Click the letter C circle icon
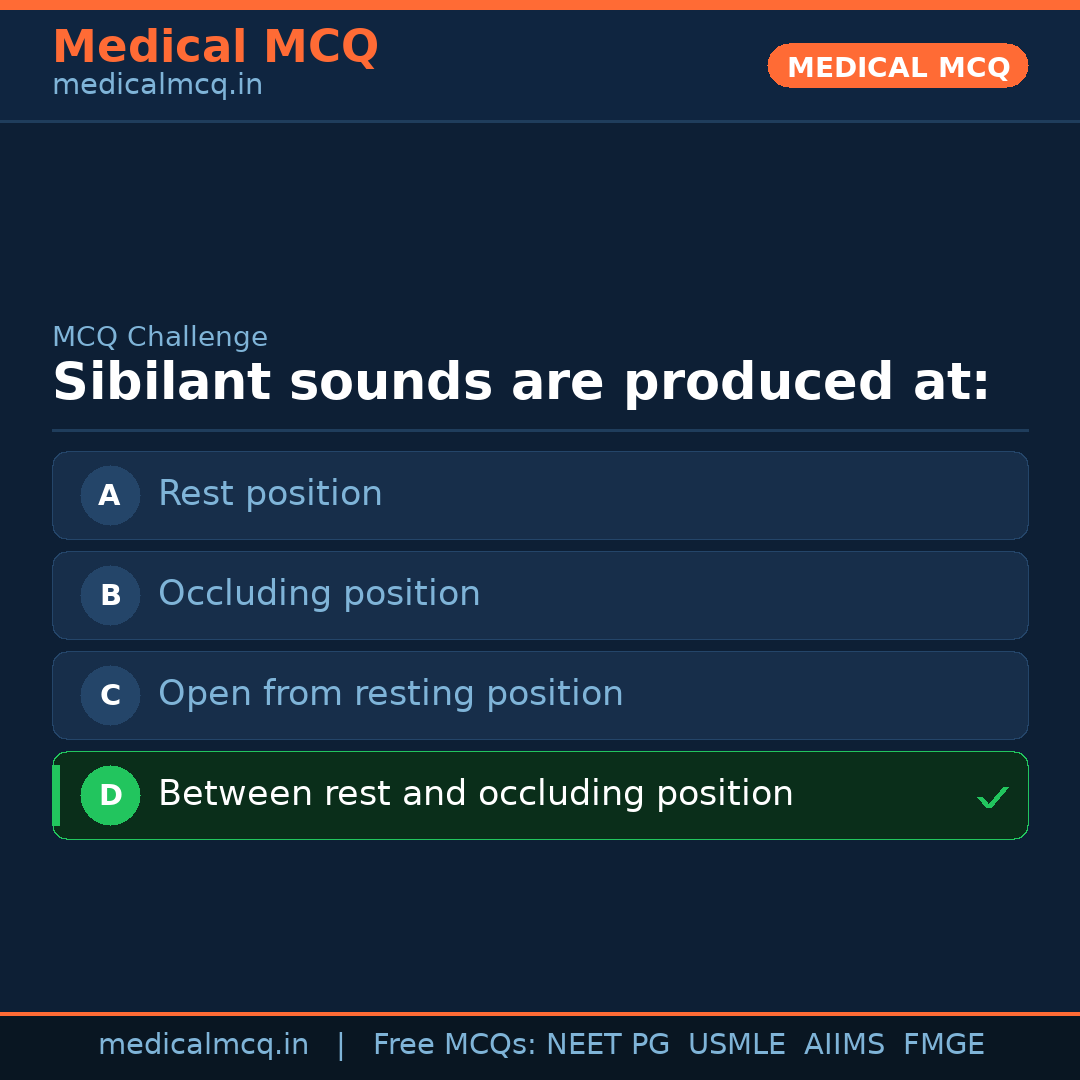The image size is (1080, 1080). [110, 695]
